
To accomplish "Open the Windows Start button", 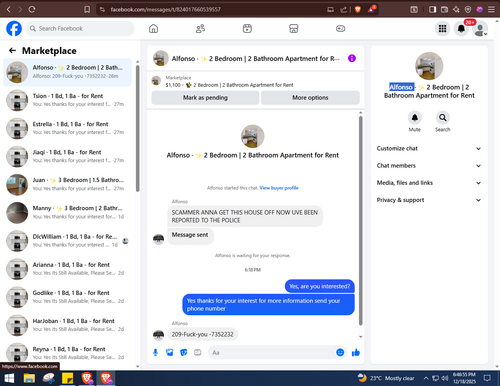I will click(9, 378).
